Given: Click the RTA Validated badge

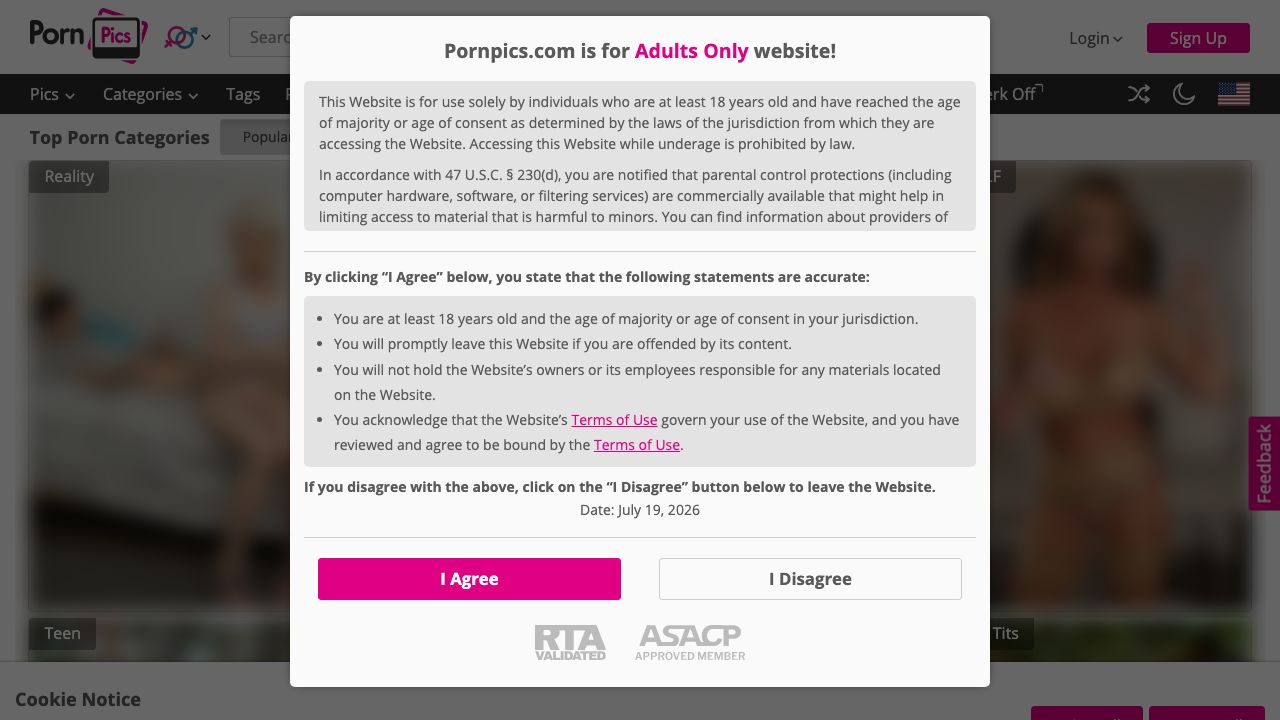Looking at the screenshot, I should 570,643.
